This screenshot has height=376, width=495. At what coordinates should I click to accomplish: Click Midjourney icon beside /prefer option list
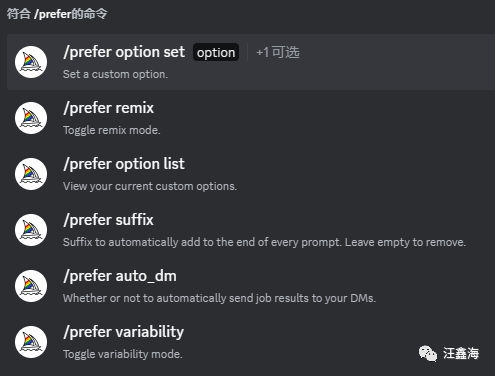point(31,174)
